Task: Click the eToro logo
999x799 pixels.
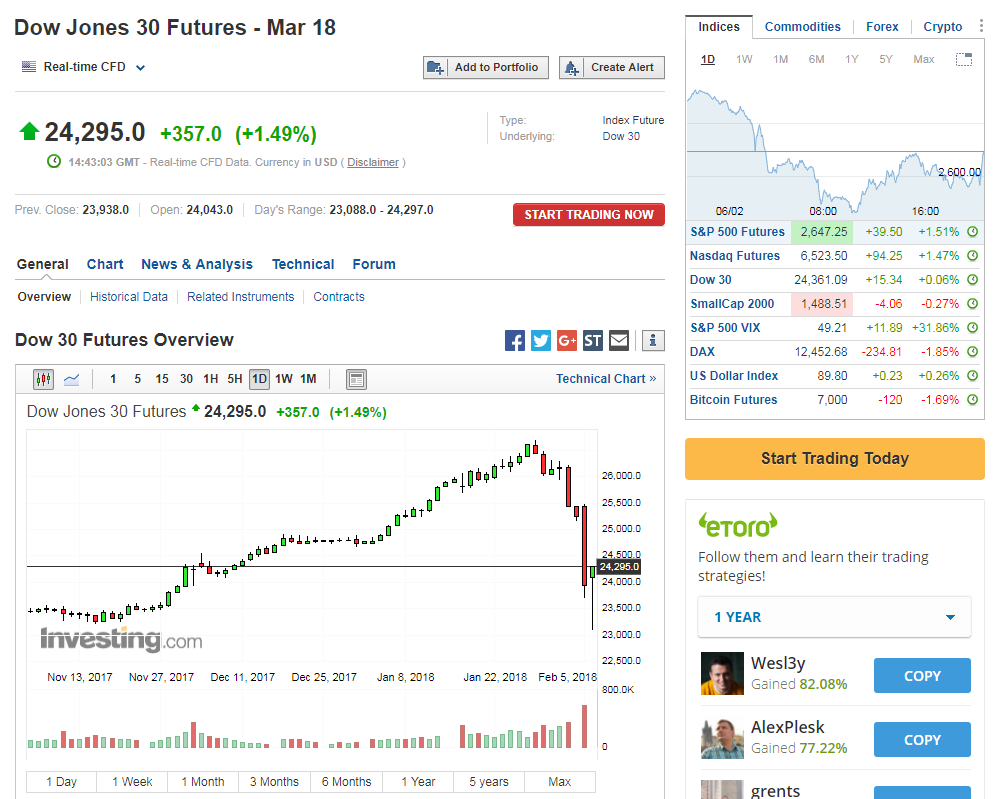Action: tap(738, 525)
